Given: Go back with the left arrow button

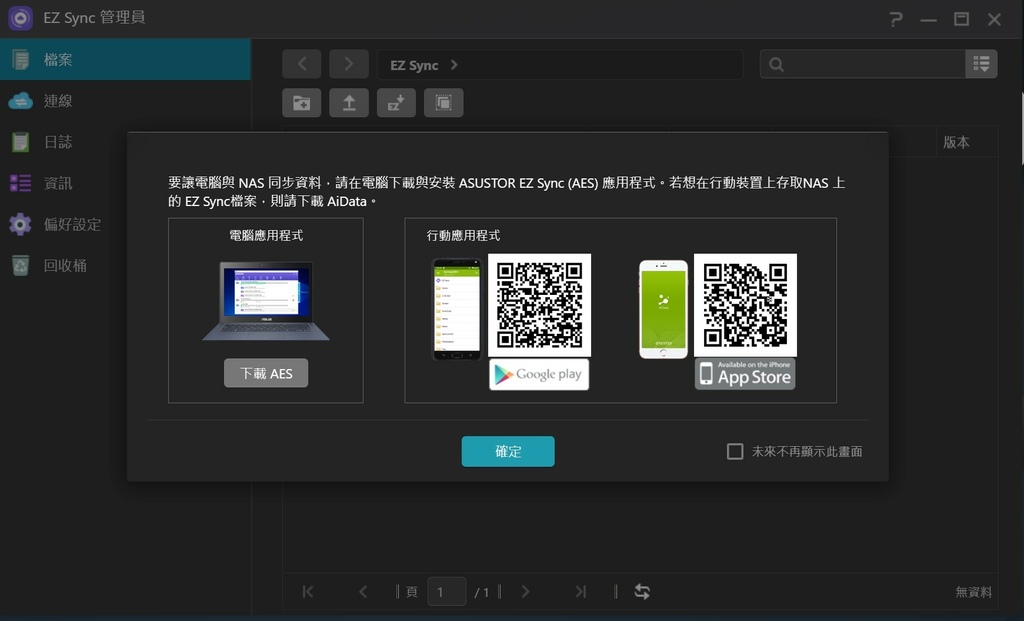Looking at the screenshot, I should tap(302, 64).
